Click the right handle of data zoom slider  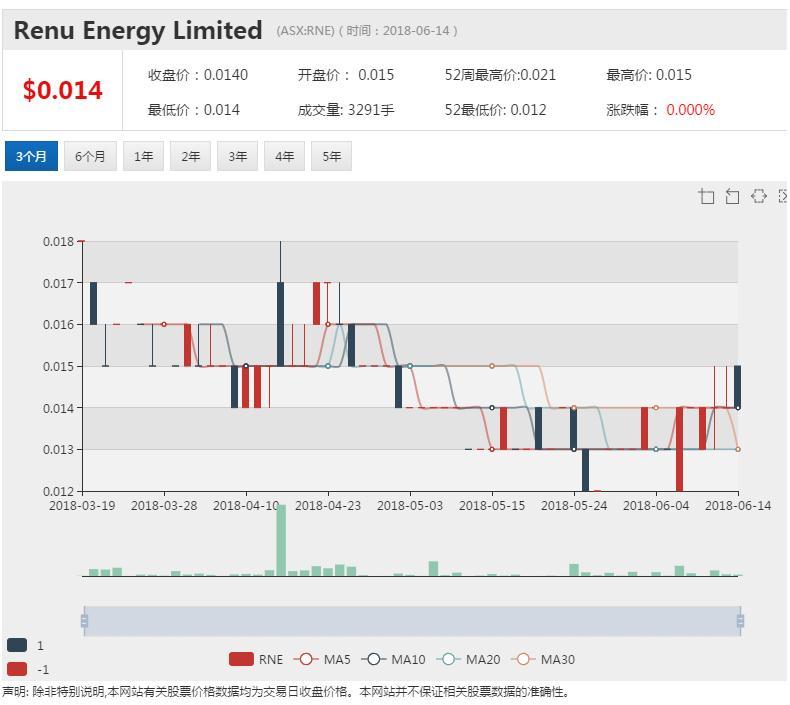(740, 621)
